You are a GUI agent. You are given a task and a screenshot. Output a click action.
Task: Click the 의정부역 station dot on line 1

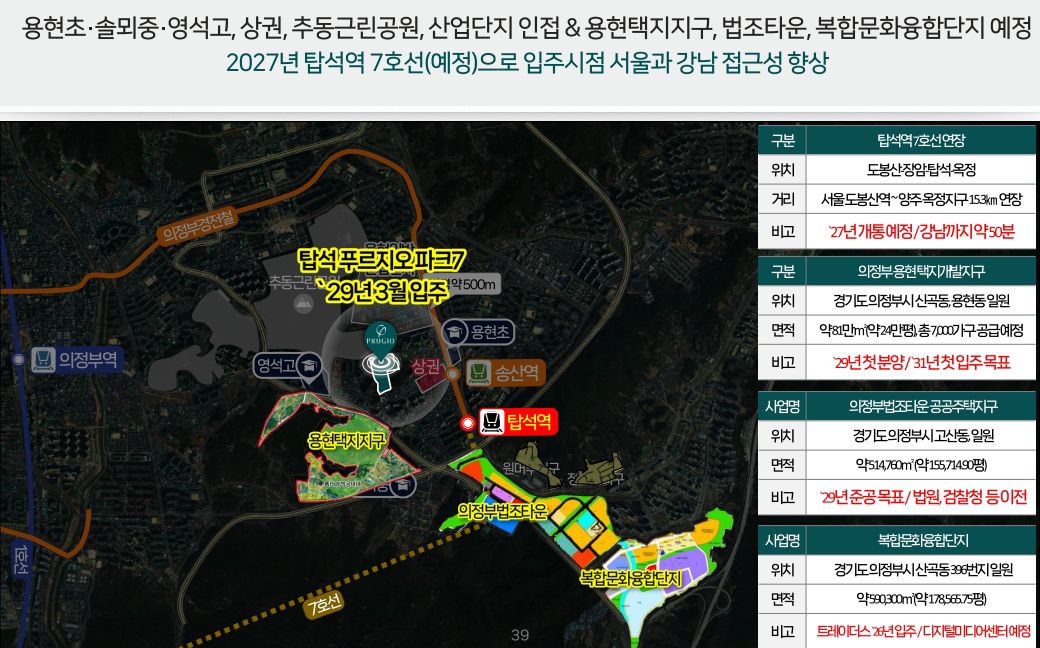[18, 359]
